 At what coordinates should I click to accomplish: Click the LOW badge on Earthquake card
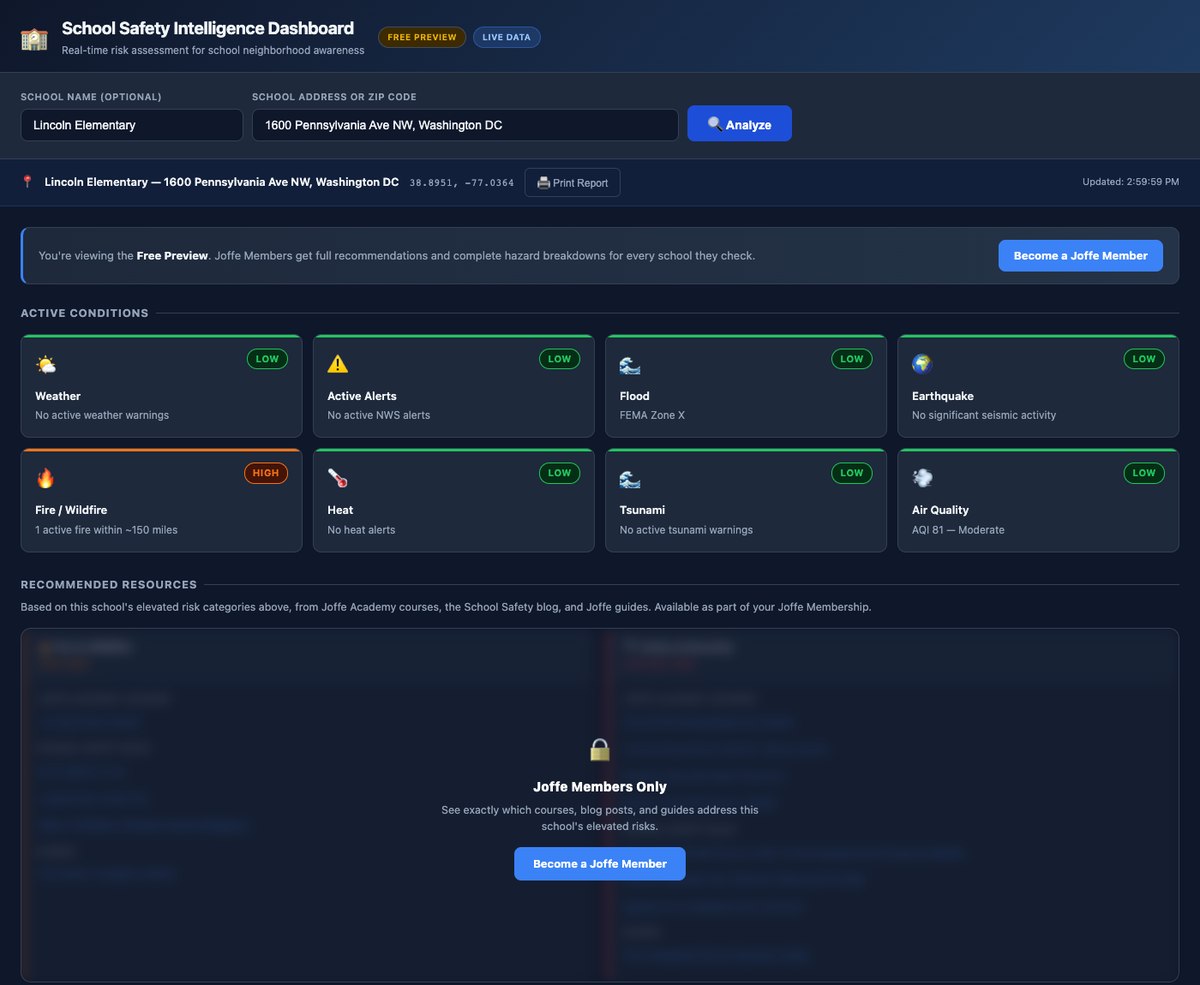pos(1144,359)
